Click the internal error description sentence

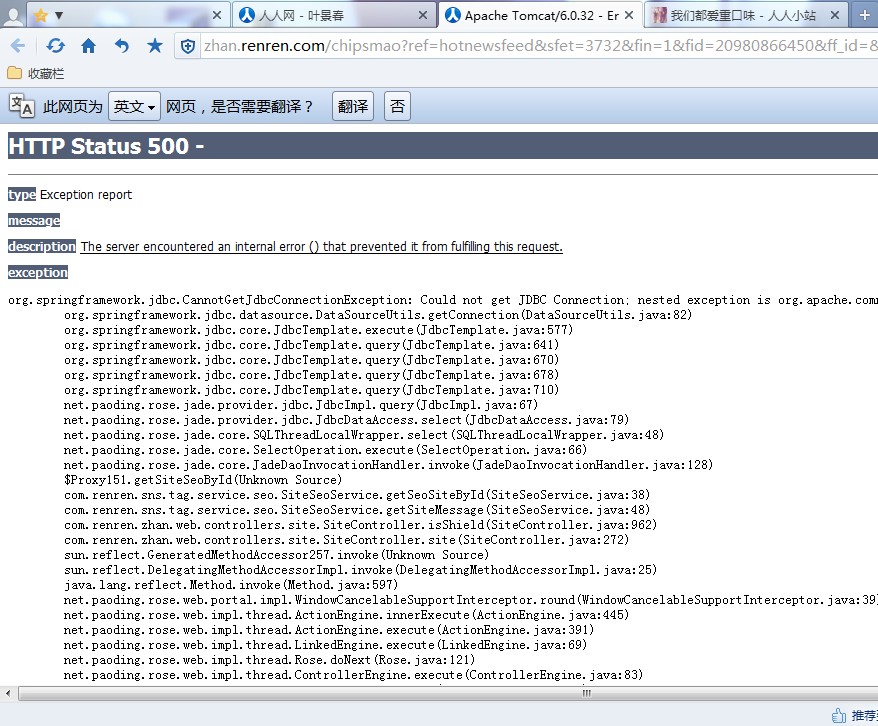[x=321, y=247]
